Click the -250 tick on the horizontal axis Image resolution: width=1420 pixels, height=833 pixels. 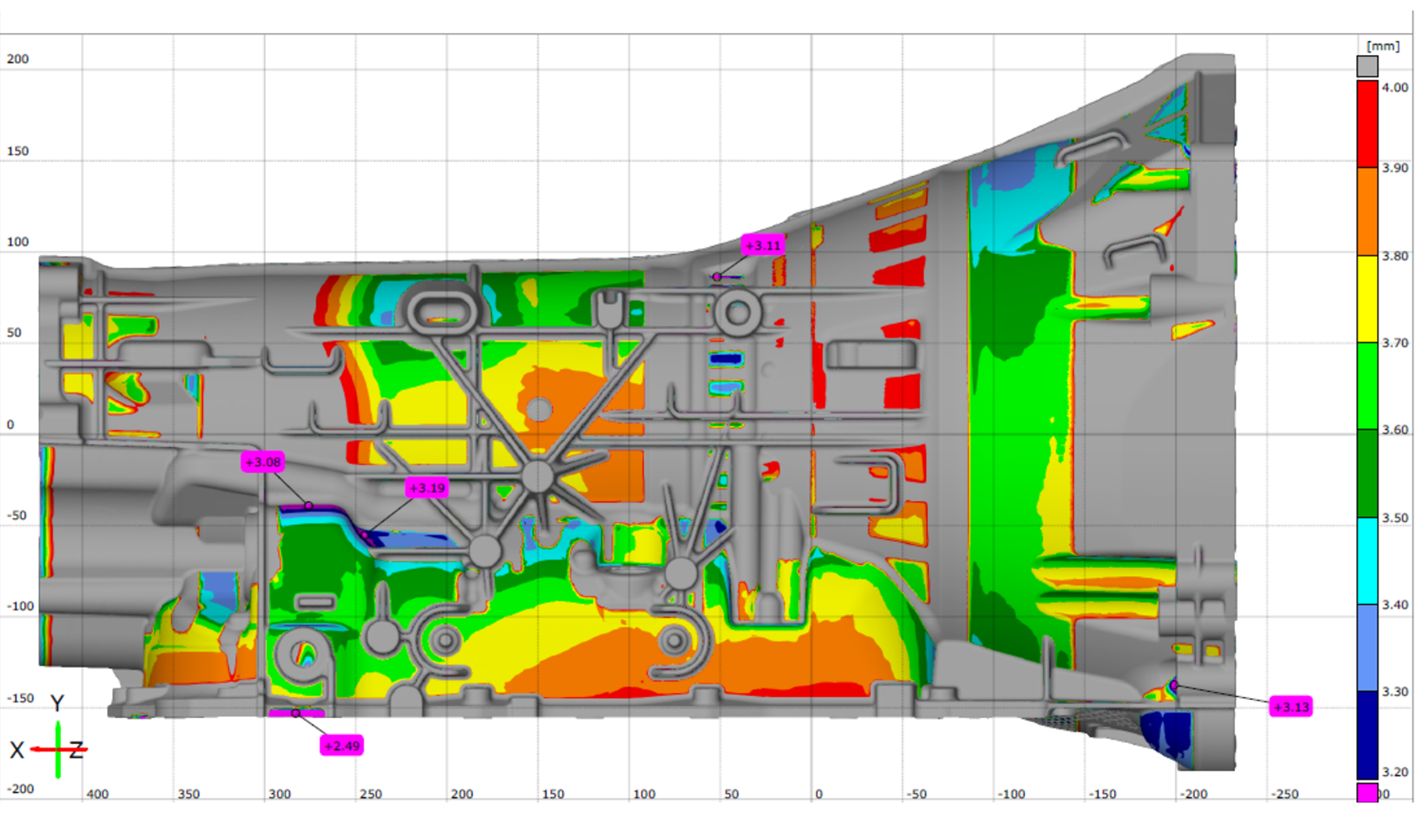coord(1284,794)
